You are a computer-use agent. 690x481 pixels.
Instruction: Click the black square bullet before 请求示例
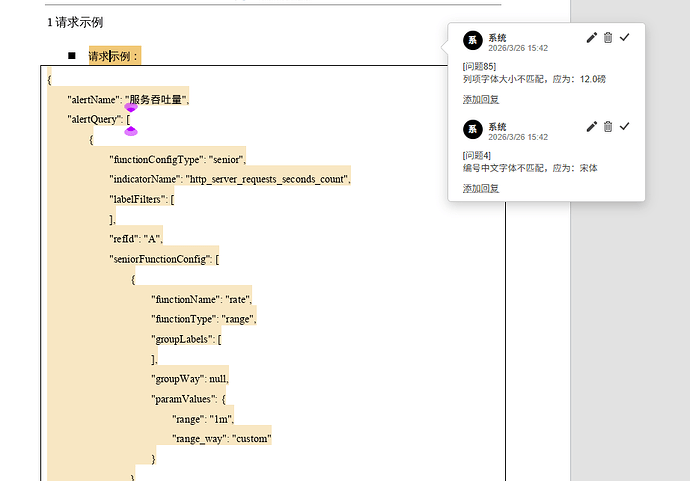click(71, 56)
